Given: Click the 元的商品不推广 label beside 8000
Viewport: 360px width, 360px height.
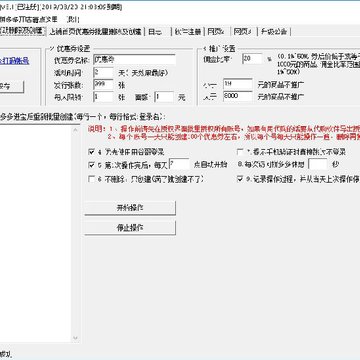Looking at the screenshot, I should point(280,97).
